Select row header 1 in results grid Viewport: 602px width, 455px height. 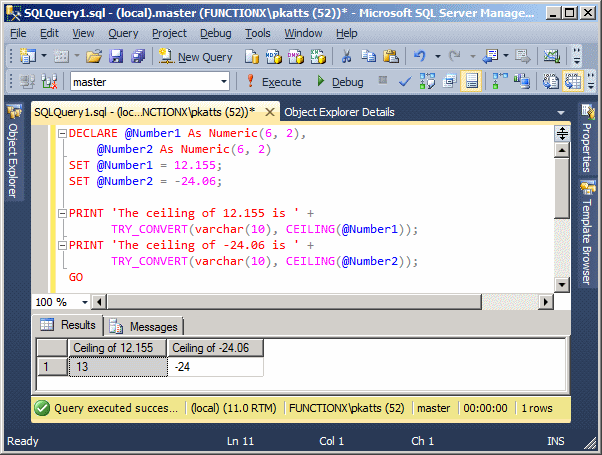click(52, 367)
